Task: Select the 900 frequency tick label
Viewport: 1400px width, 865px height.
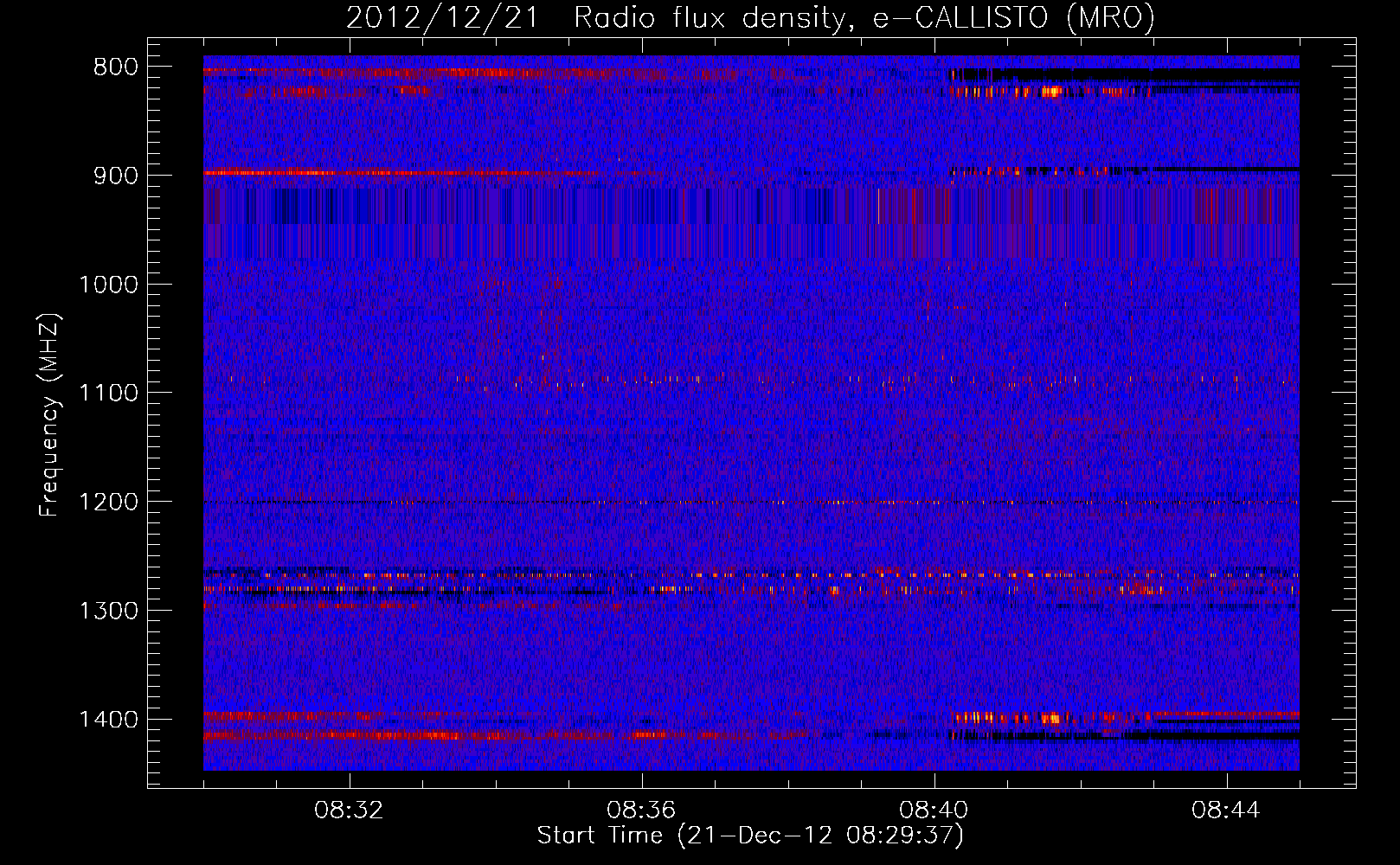Action: coord(117,176)
